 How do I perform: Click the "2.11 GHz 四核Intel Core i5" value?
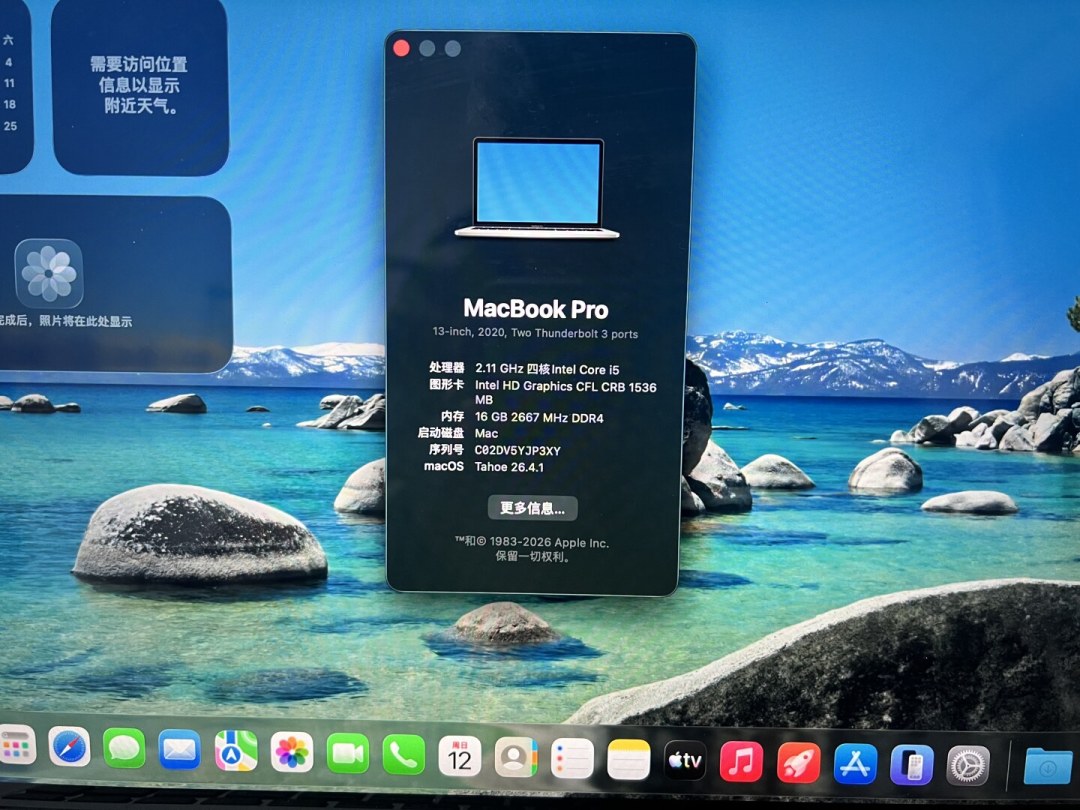pos(547,369)
